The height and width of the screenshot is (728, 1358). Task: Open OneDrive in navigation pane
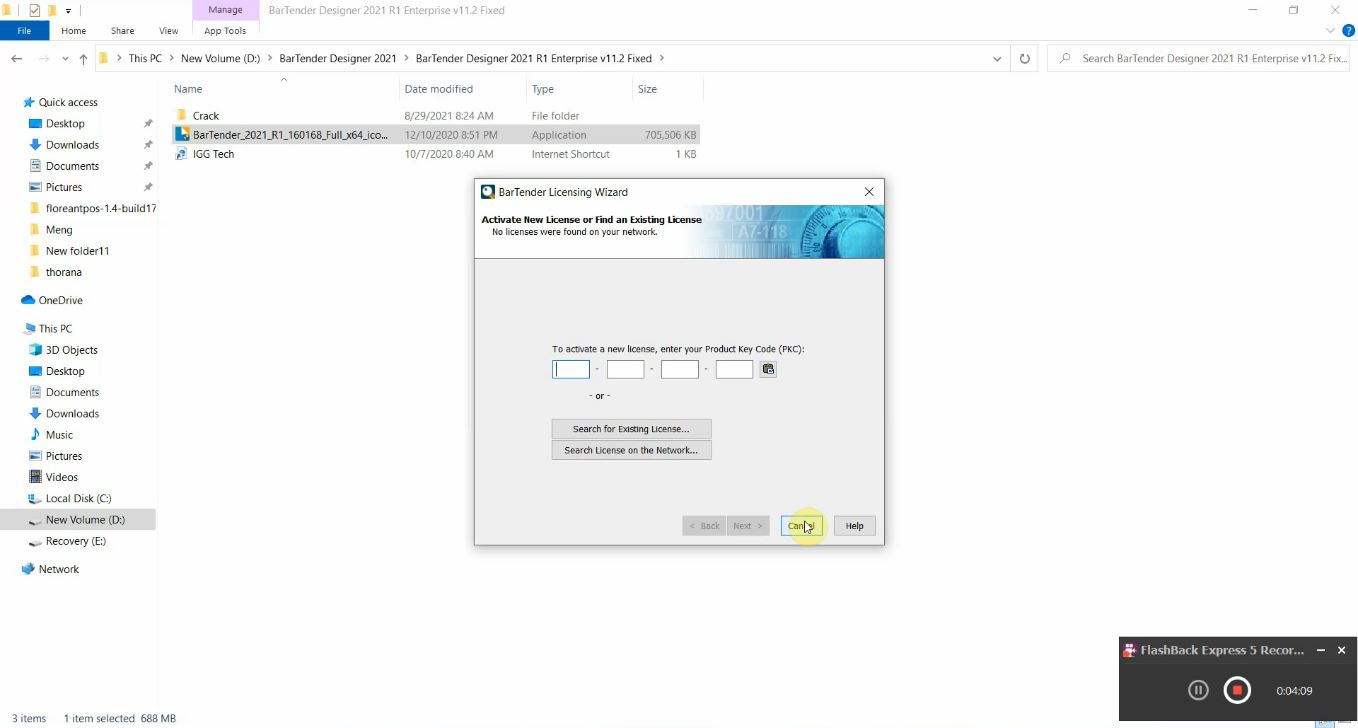pos(60,300)
